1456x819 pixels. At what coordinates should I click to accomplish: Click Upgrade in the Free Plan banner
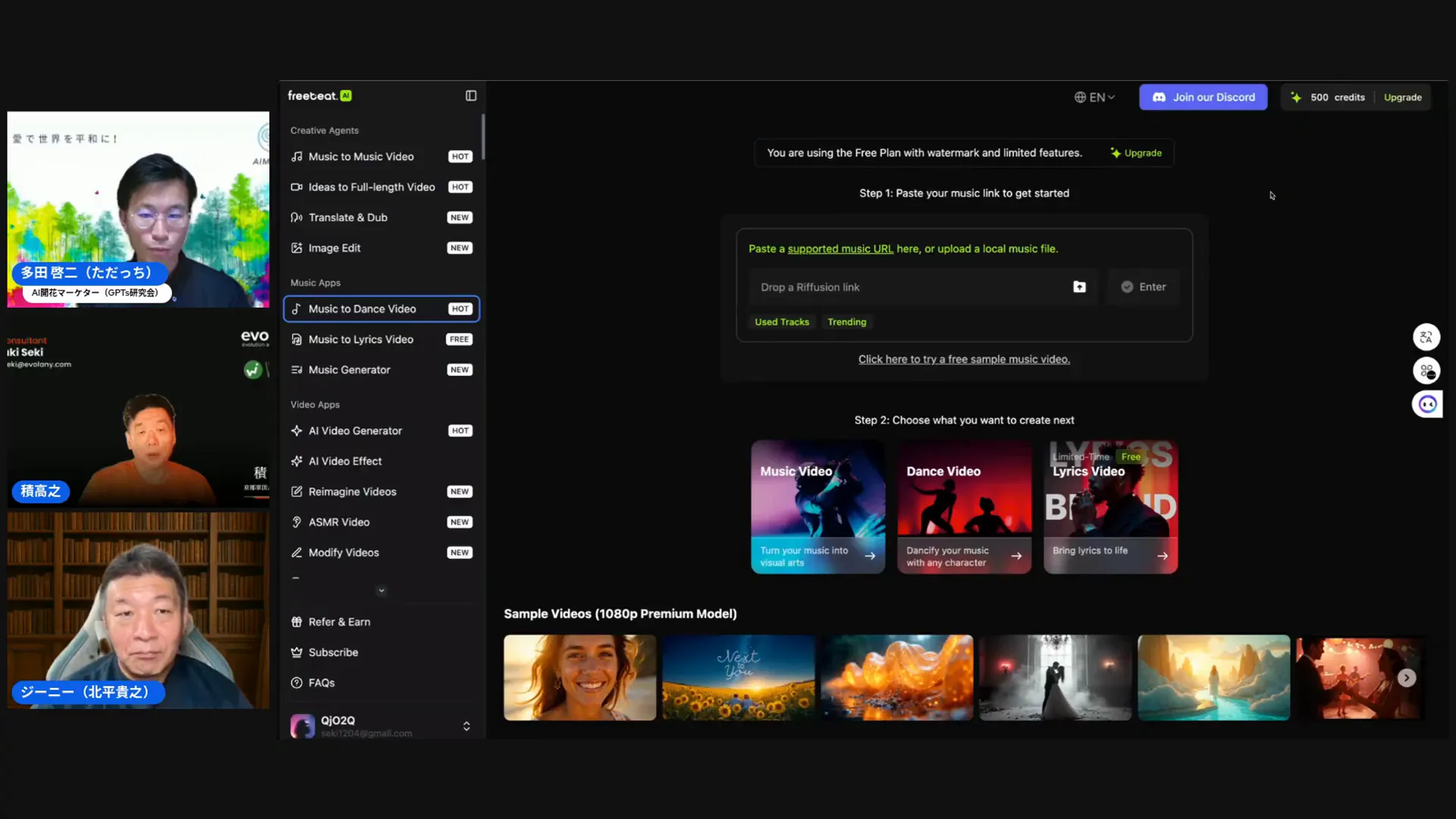tap(1136, 152)
